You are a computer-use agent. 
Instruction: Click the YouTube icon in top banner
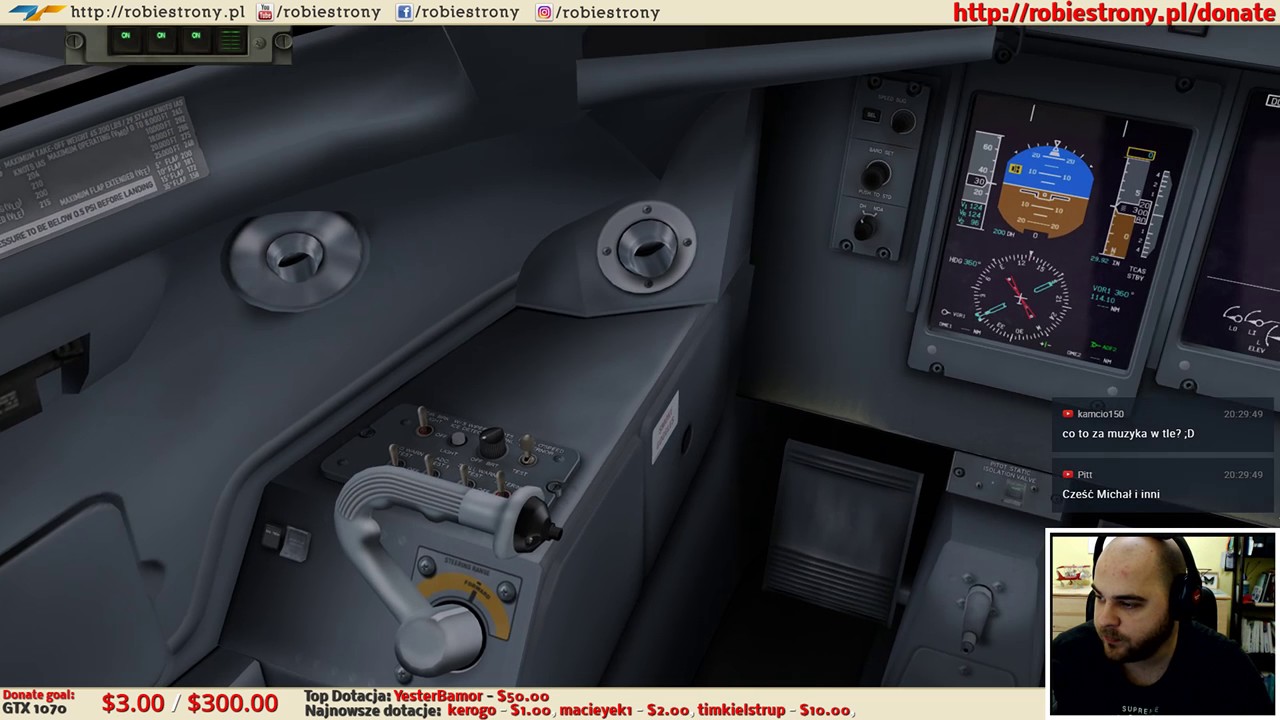(x=264, y=12)
